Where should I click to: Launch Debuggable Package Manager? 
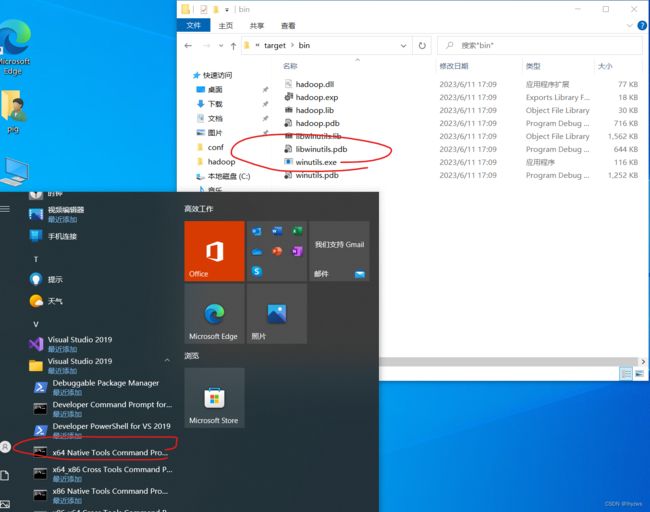[102, 387]
